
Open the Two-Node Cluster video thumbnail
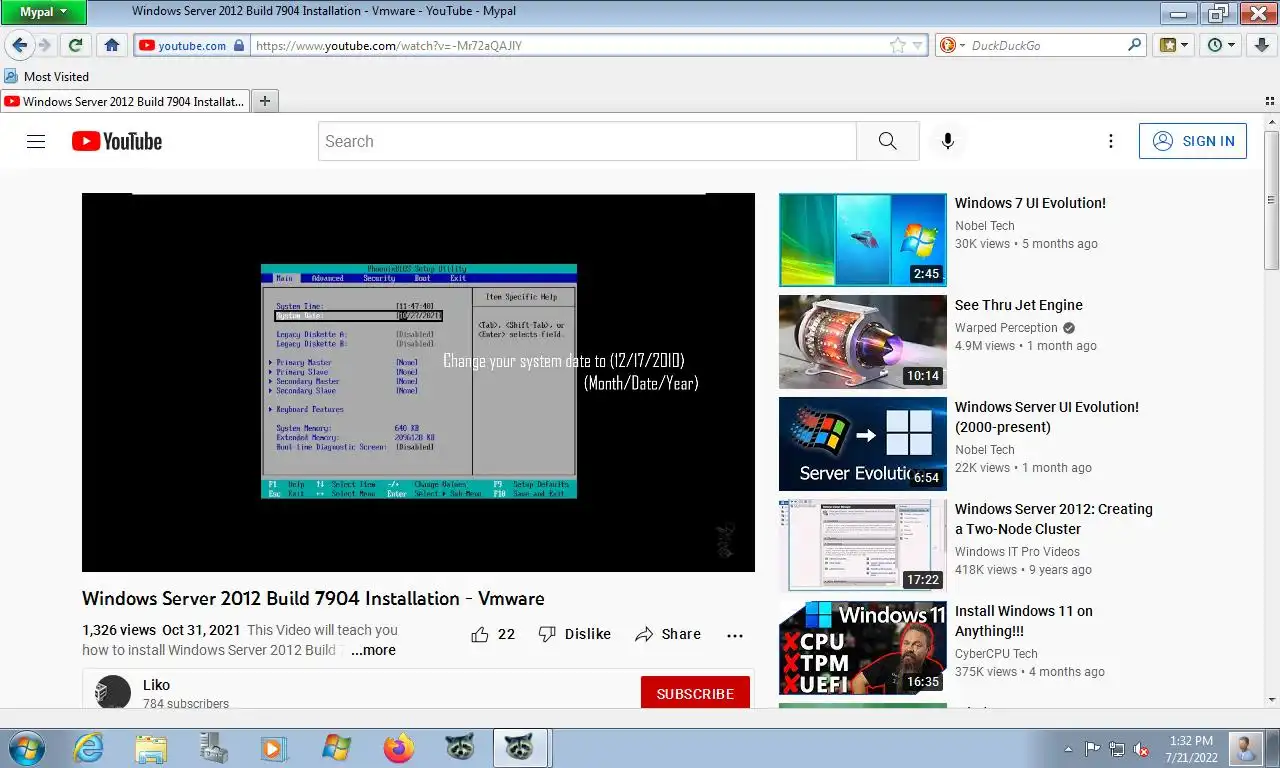click(863, 546)
